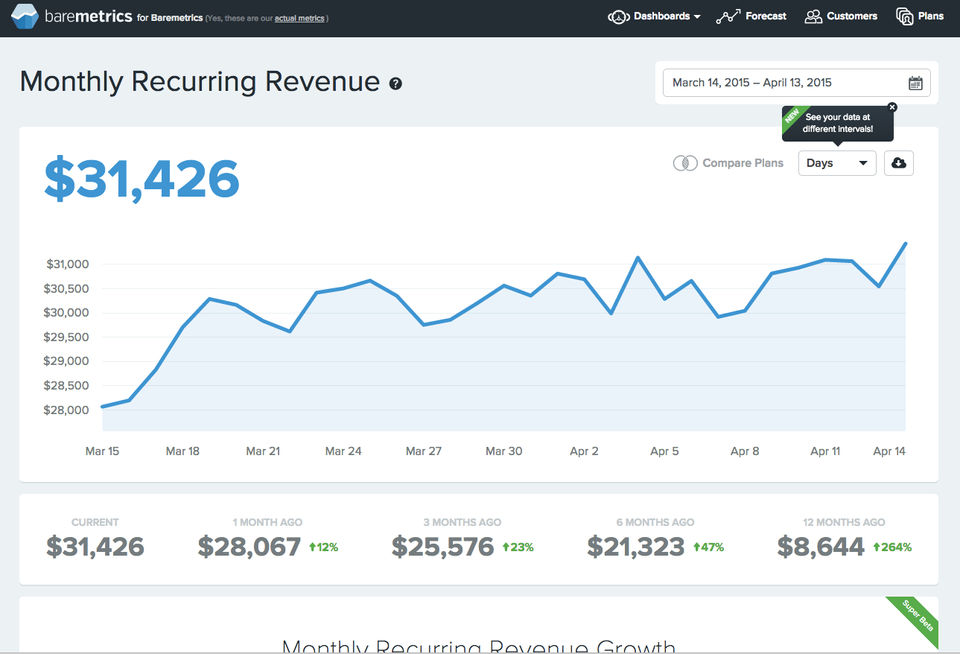Screen dimensions: 960x654
Task: Go to the Customers page
Action: click(852, 17)
